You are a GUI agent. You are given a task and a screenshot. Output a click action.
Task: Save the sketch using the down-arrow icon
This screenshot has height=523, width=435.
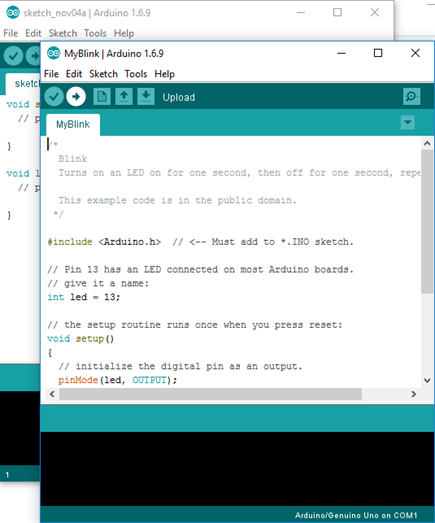tap(146, 97)
